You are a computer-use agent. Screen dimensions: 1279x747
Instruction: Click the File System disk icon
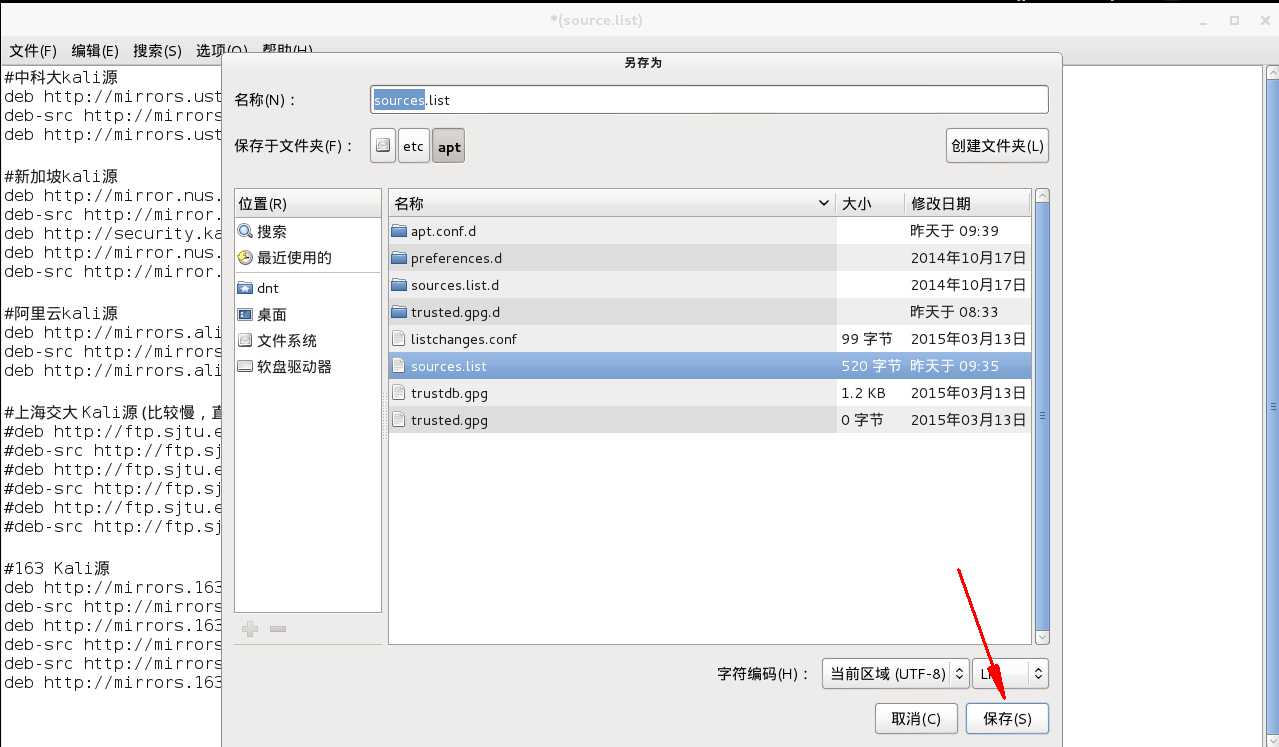245,341
